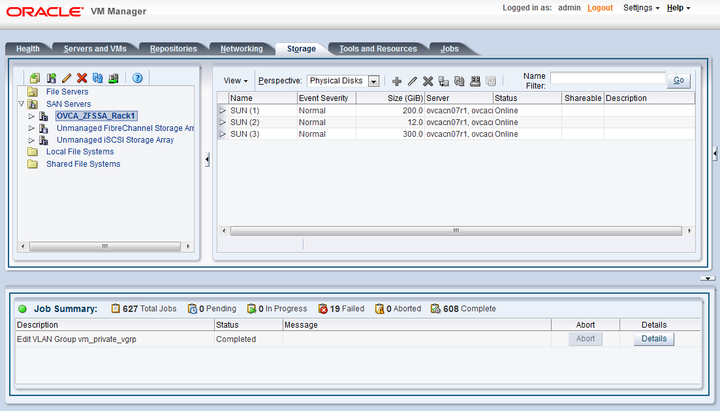720x411 pixels.
Task: Click the SAN Servers folder icon
Action: pos(33,104)
